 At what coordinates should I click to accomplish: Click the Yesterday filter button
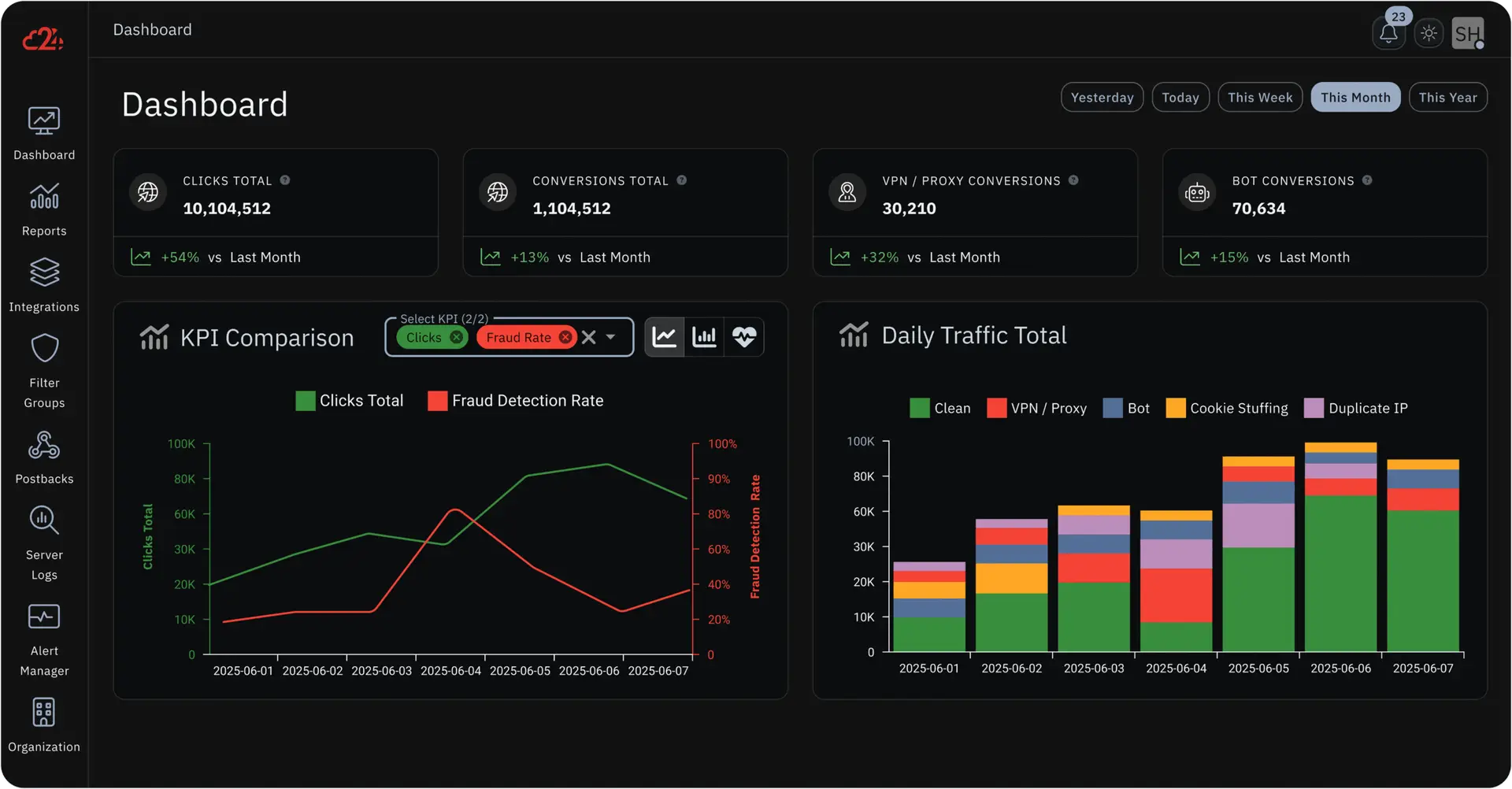[x=1102, y=98]
